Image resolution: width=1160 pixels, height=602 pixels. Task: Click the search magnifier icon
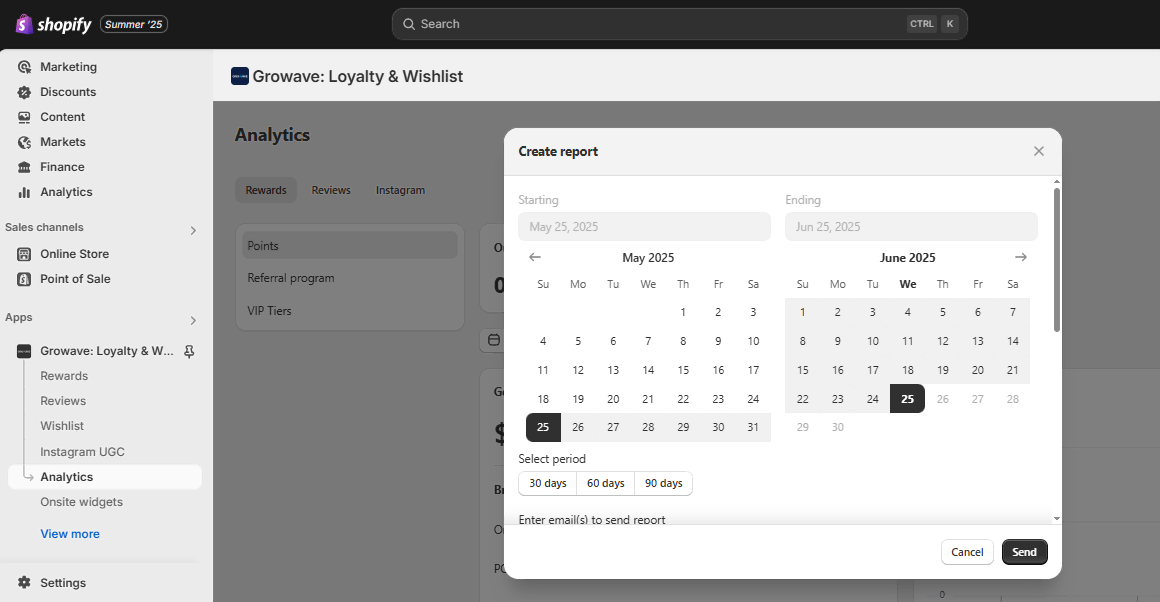click(408, 24)
